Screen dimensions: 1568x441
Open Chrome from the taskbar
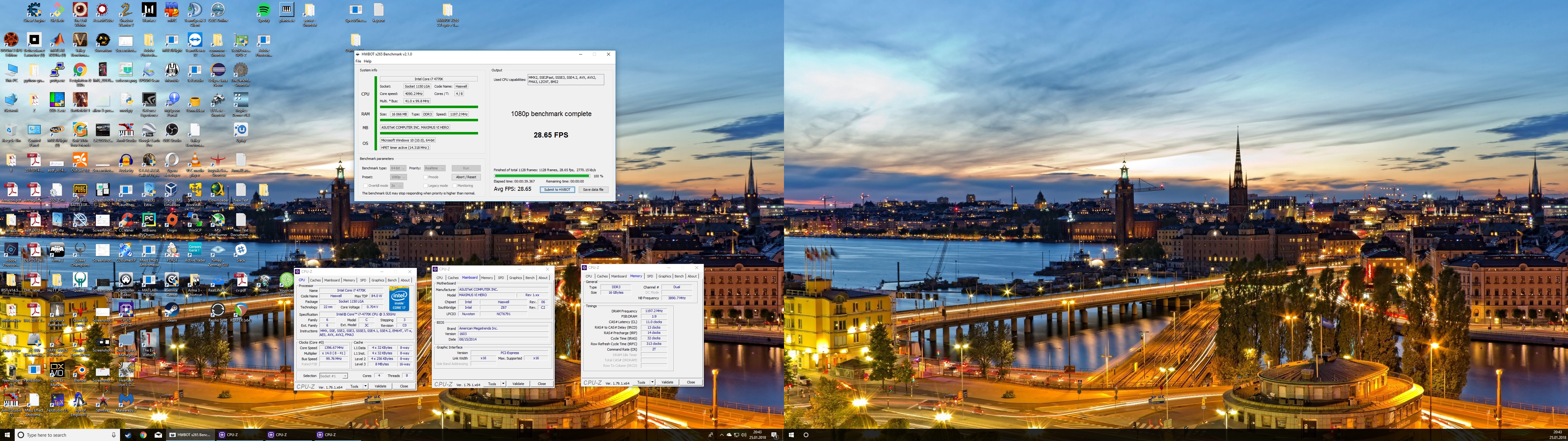[143, 435]
